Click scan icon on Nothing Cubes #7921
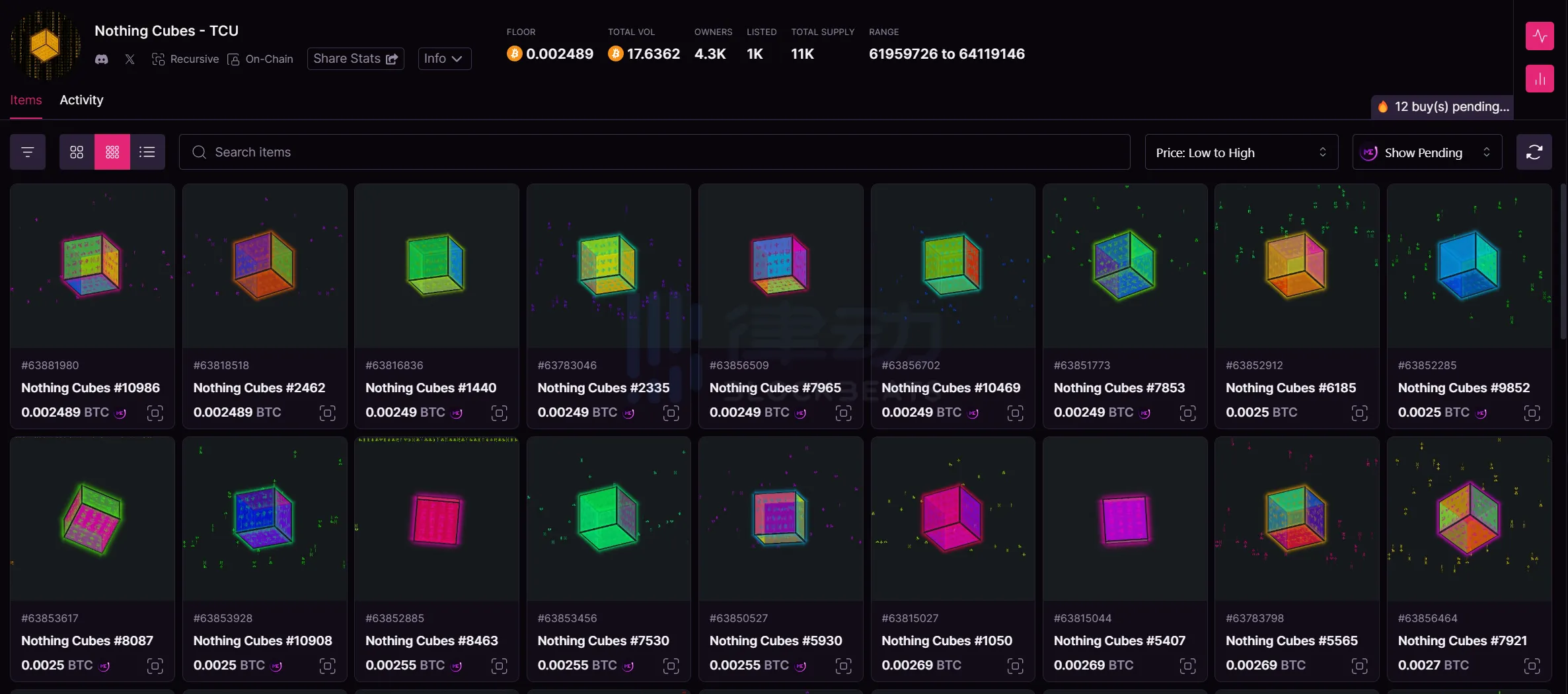 (1531, 666)
